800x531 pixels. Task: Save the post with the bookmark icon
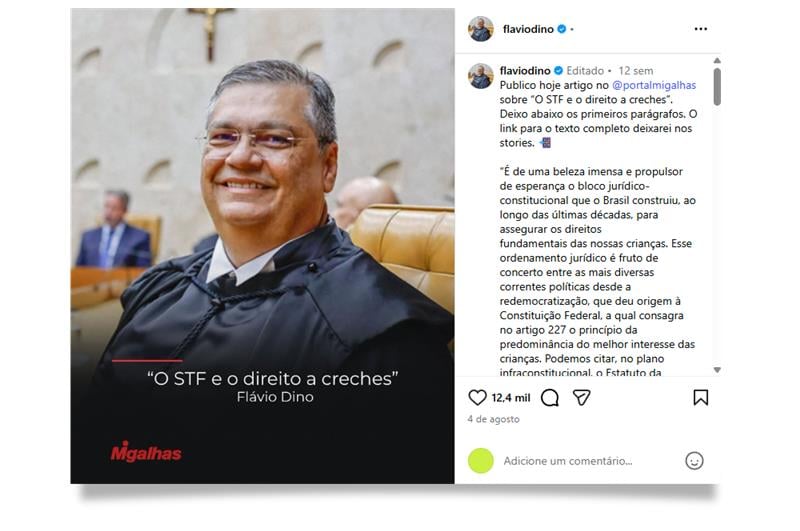pyautogui.click(x=701, y=398)
